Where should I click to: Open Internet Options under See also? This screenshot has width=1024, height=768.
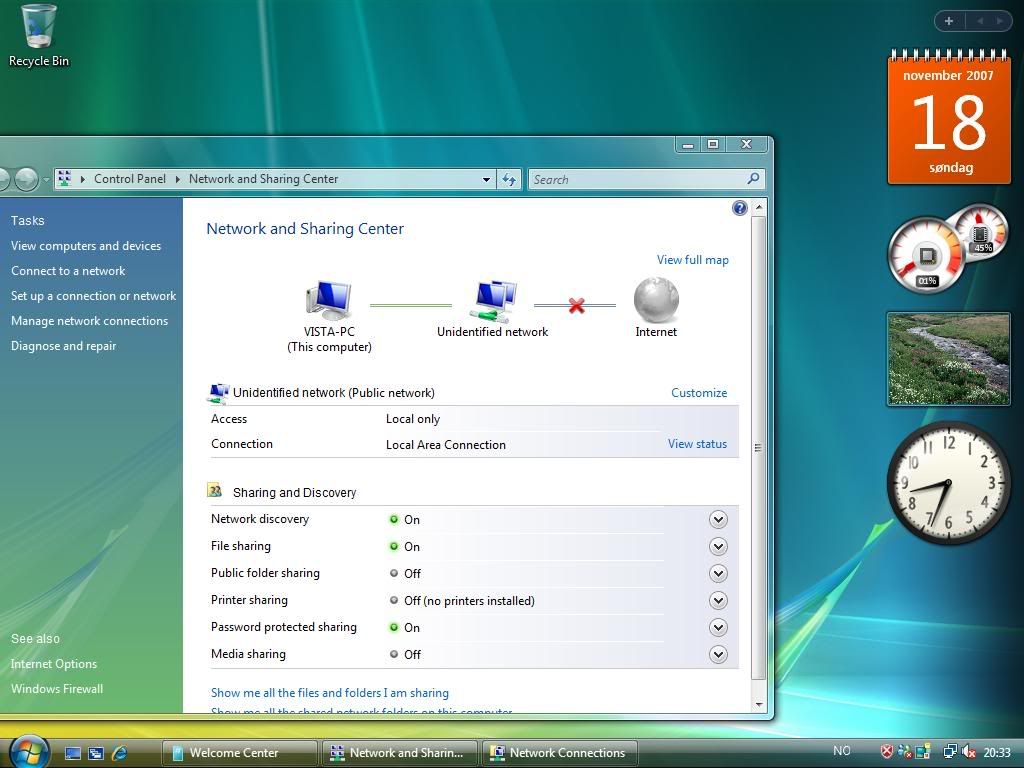54,664
